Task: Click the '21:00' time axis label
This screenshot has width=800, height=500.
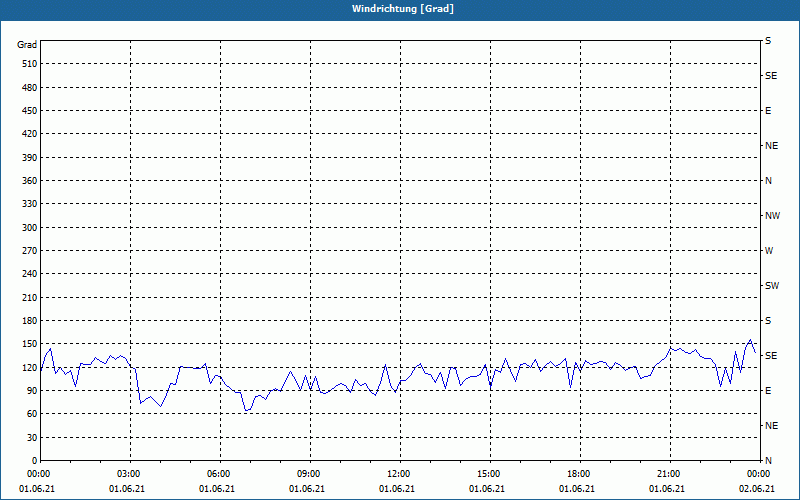Action: coord(669,473)
